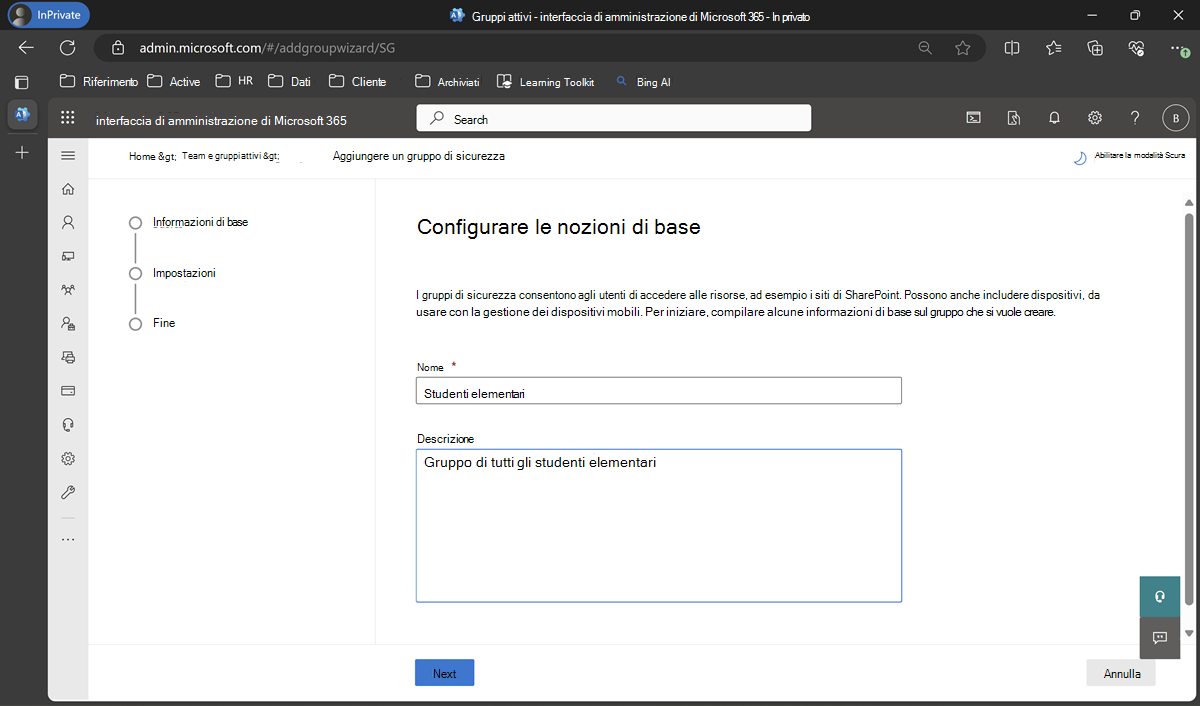Open the browser settings and more menu
This screenshot has height=706, width=1200.
pos(1177,47)
